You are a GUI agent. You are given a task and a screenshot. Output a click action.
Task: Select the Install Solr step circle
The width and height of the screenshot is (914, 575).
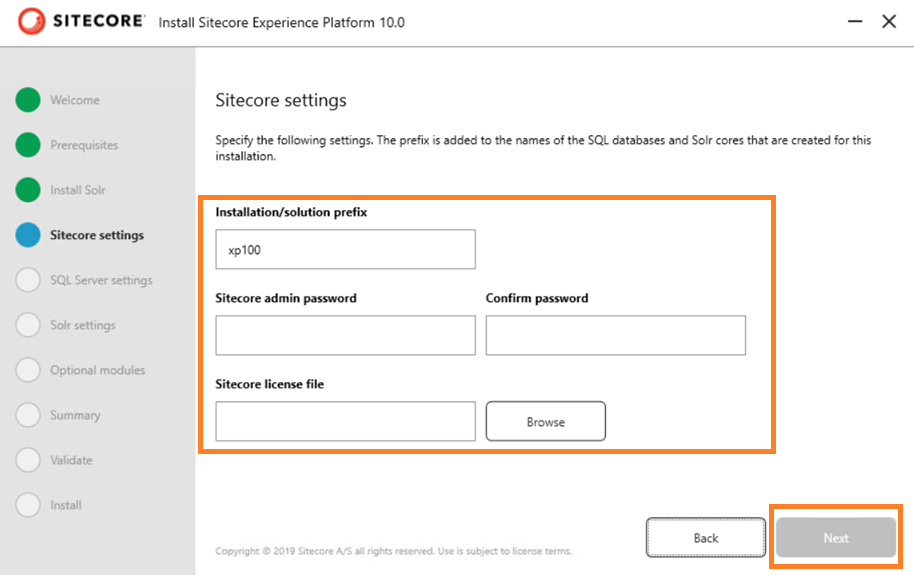(x=28, y=190)
